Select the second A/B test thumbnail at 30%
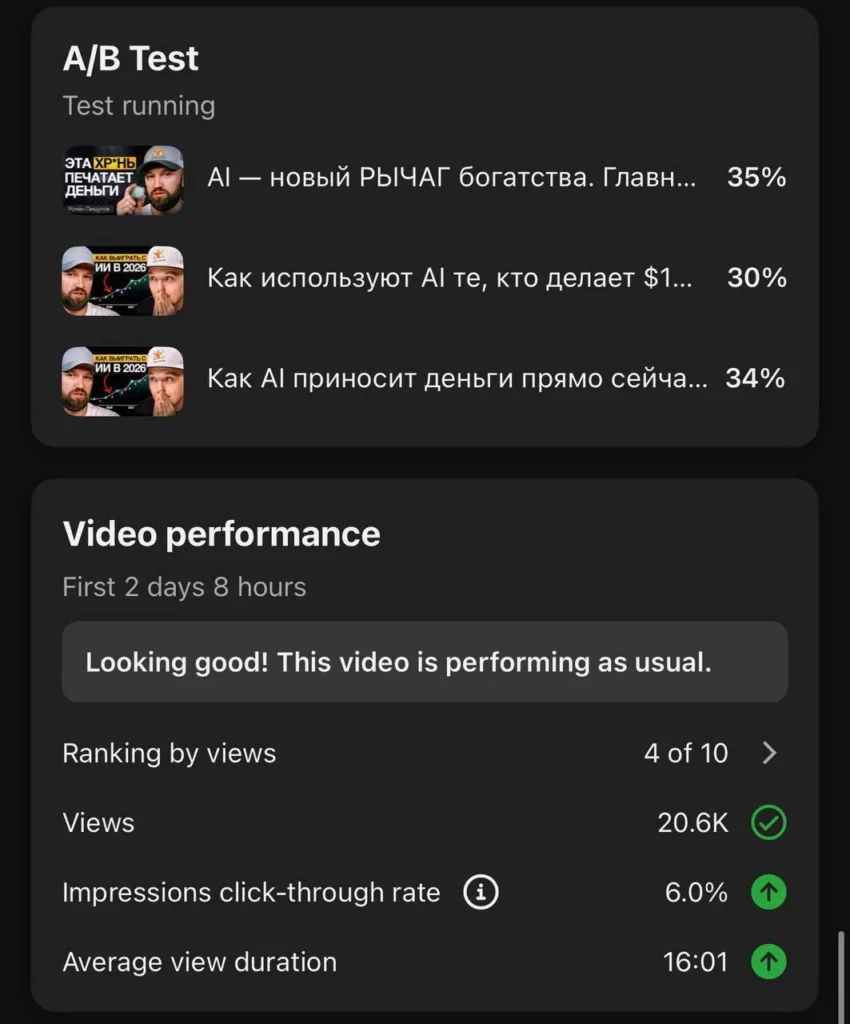850x1024 pixels. pos(123,279)
